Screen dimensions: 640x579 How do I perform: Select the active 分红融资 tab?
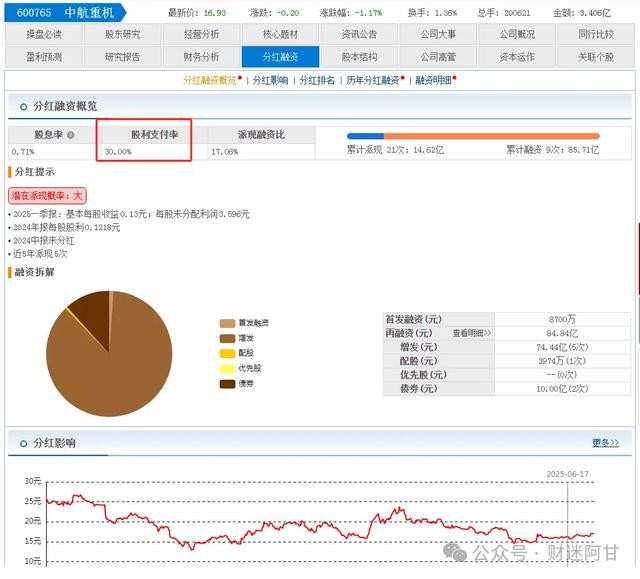280,57
